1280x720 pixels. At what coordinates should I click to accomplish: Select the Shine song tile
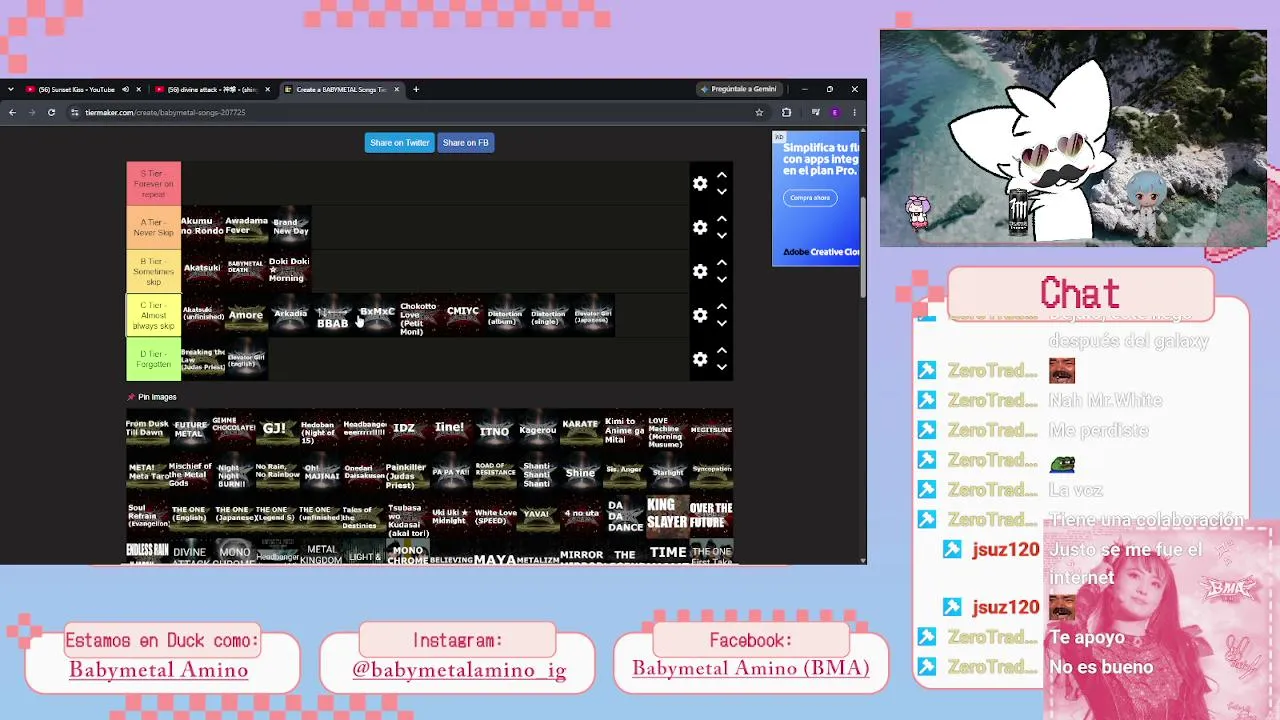click(x=580, y=472)
